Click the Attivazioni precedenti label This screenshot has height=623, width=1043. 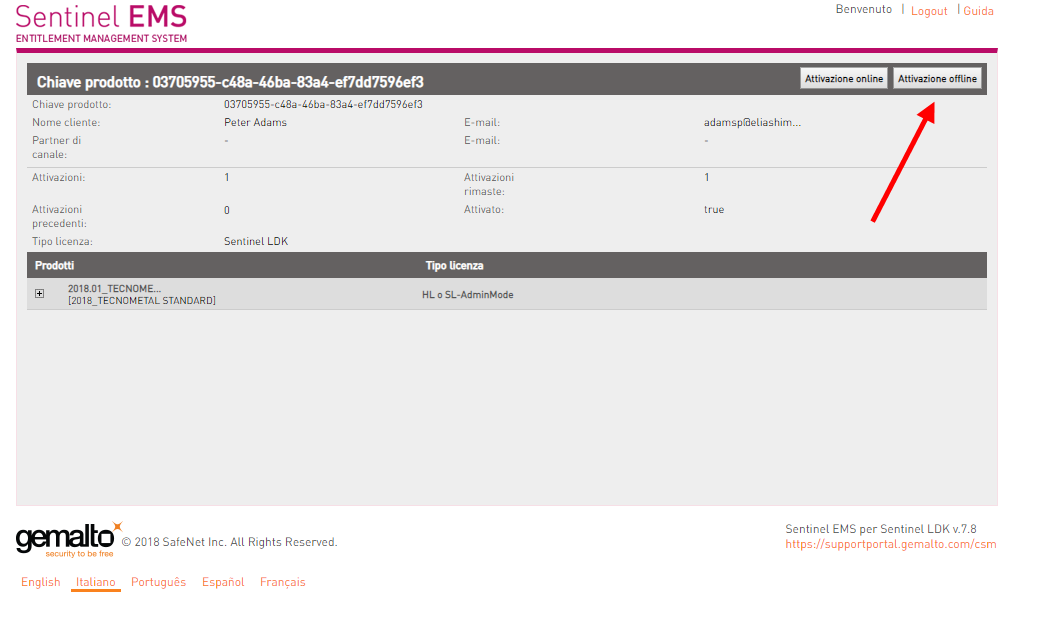59,216
